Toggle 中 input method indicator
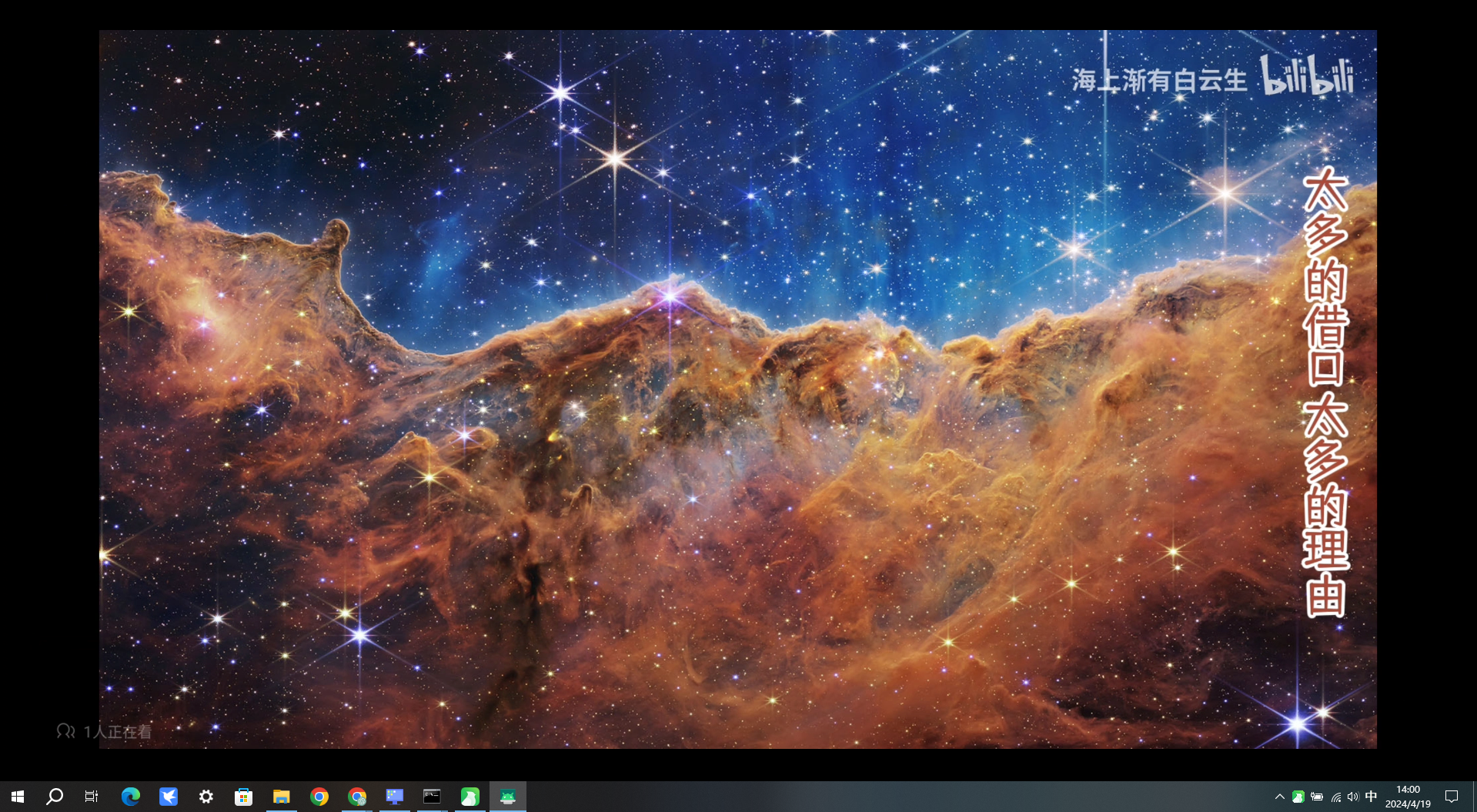The image size is (1477, 812). (1371, 797)
